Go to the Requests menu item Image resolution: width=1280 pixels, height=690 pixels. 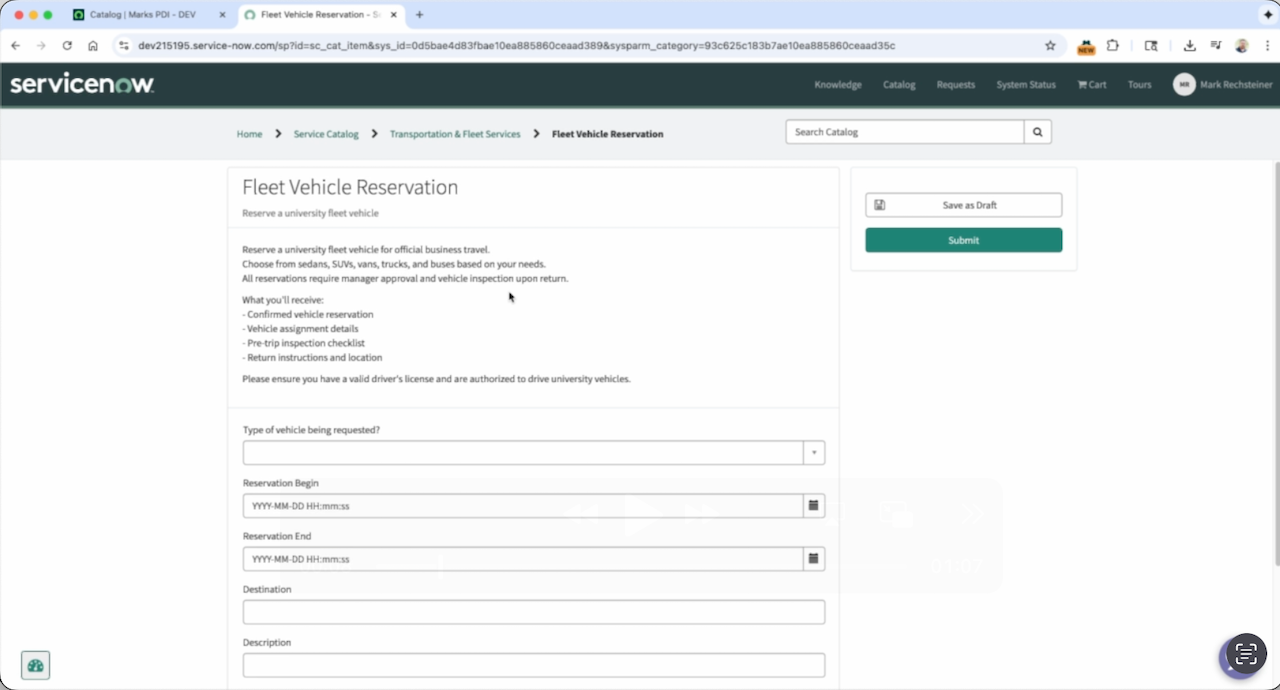955,85
